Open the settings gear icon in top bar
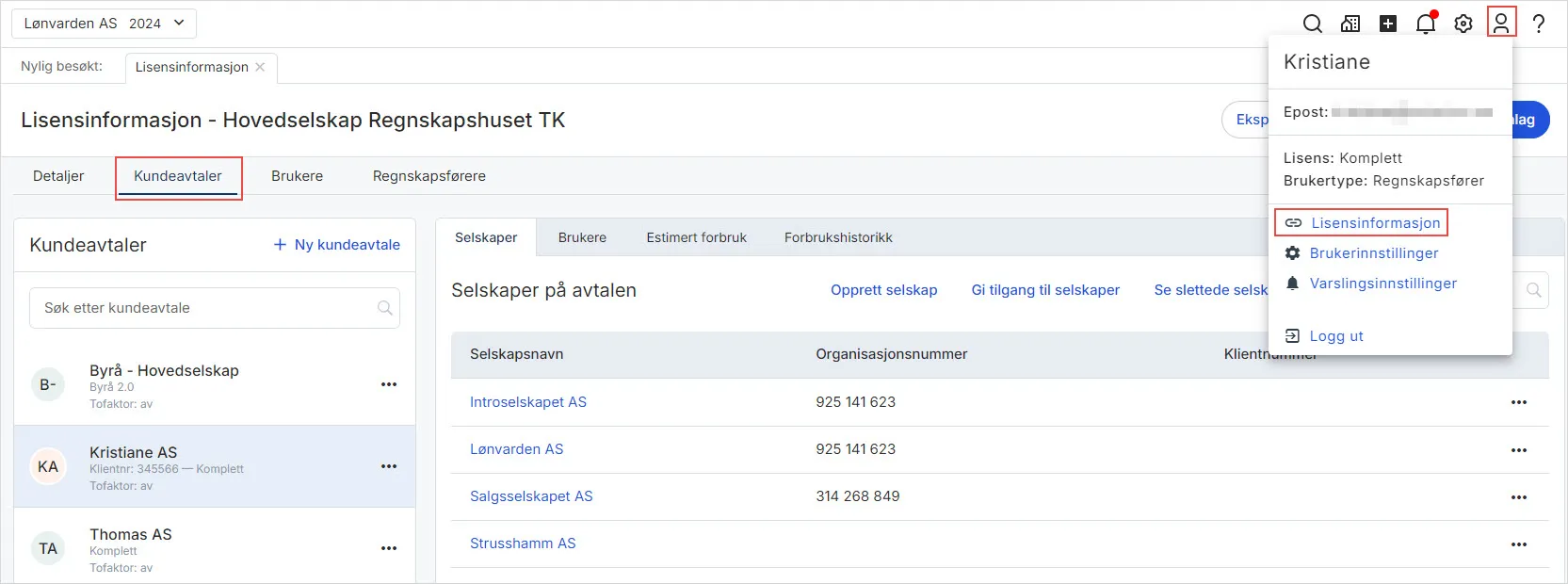The width and height of the screenshot is (1568, 584). (x=1463, y=24)
